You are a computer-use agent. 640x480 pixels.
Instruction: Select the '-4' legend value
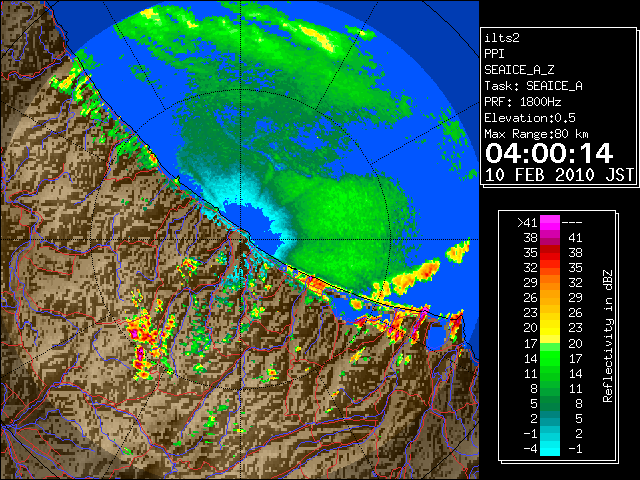pyautogui.click(x=530, y=449)
